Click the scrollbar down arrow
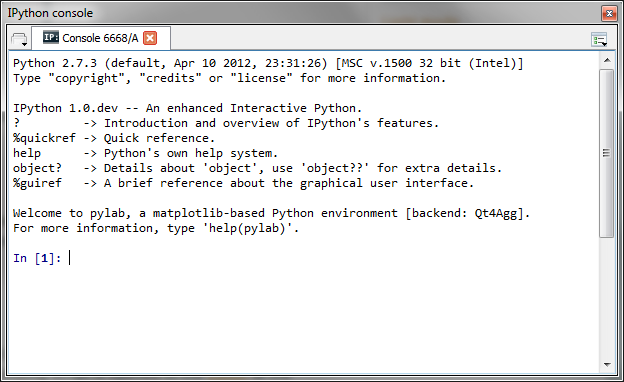Screen dimensions: 624x382 tap(607, 364)
